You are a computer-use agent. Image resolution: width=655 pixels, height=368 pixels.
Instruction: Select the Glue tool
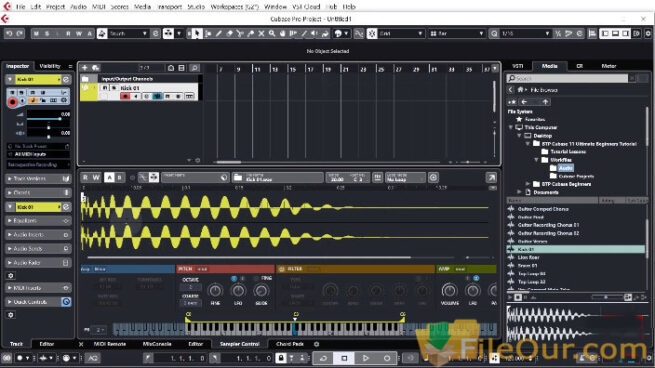pyautogui.click(x=251, y=33)
